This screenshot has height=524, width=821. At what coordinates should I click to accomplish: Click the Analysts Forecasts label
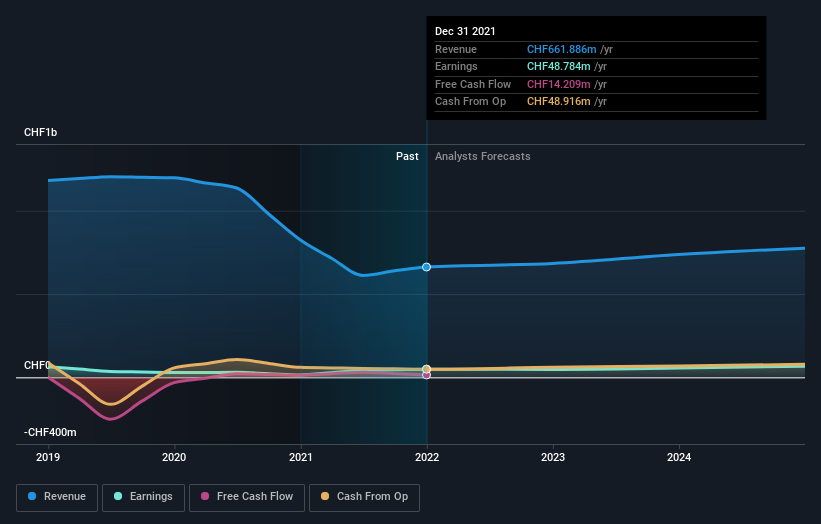coord(482,156)
